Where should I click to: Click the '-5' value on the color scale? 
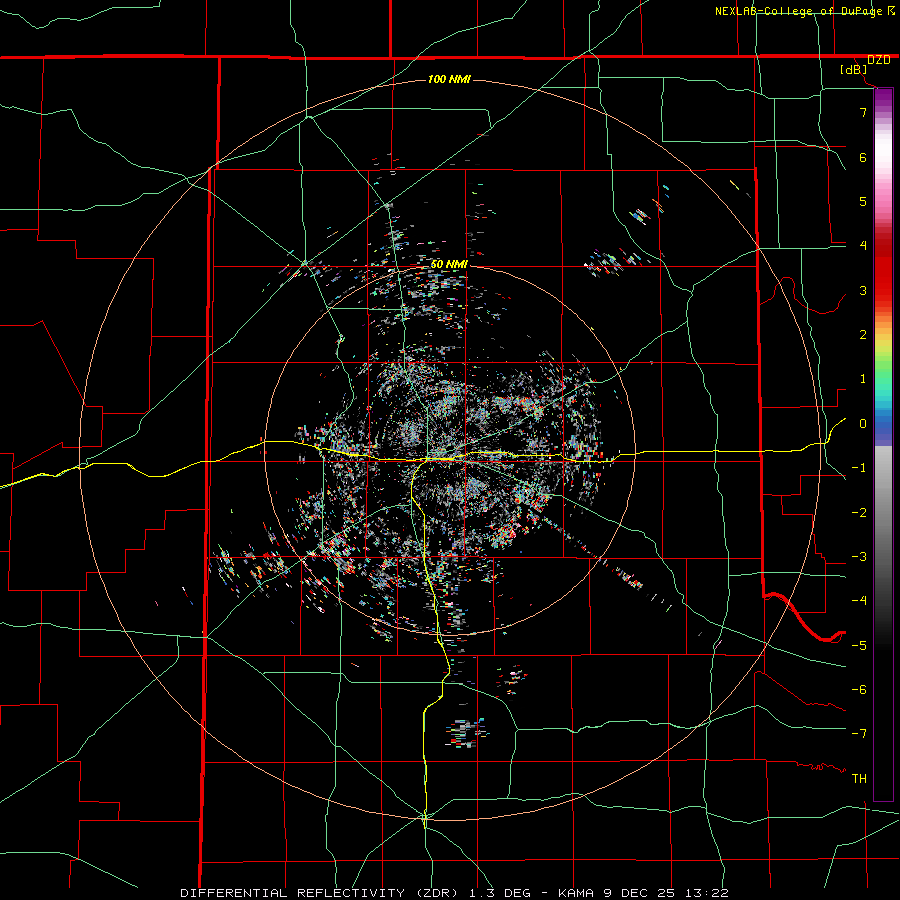pyautogui.click(x=859, y=646)
